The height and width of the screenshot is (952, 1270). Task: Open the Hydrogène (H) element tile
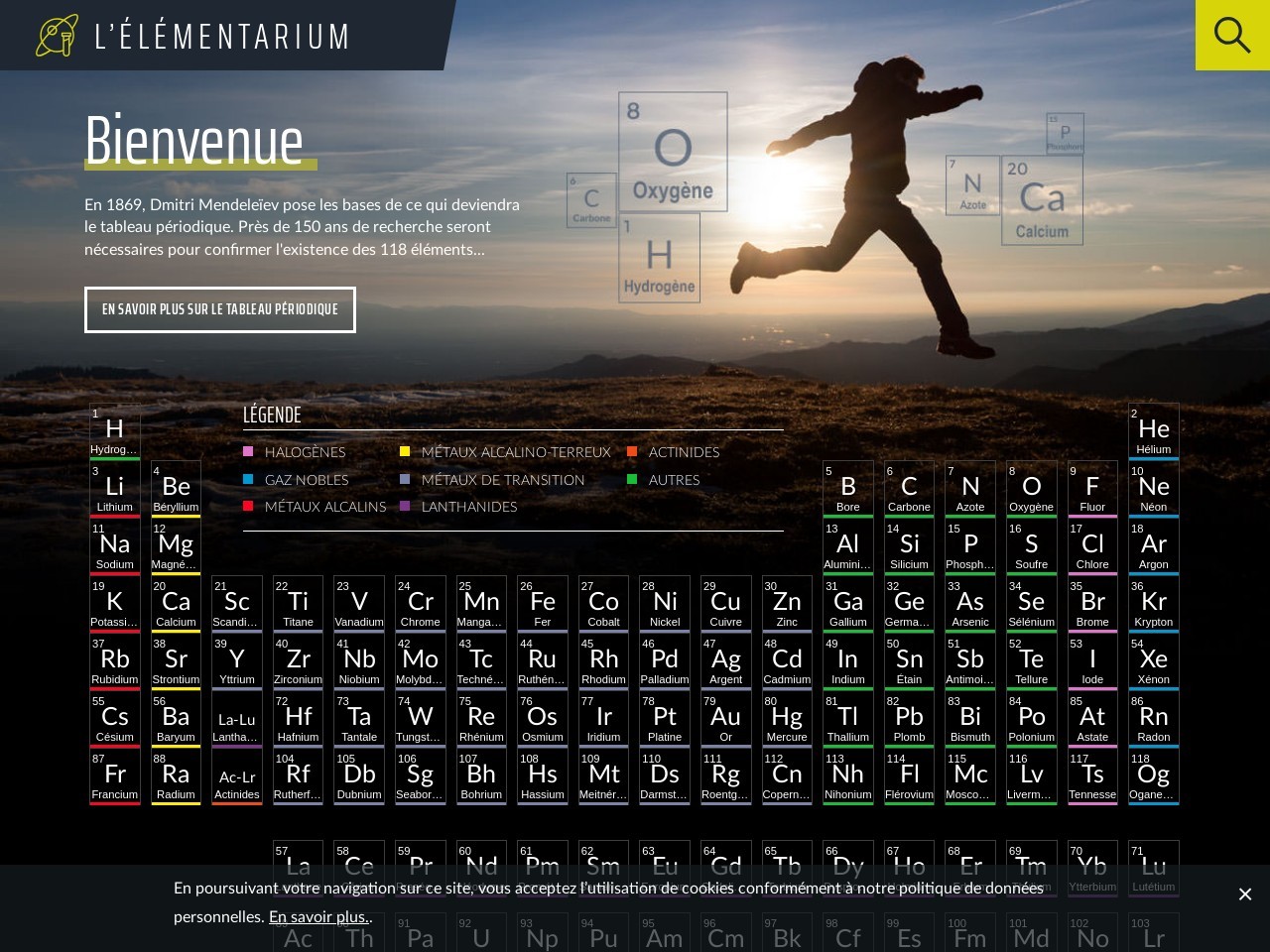coord(115,431)
